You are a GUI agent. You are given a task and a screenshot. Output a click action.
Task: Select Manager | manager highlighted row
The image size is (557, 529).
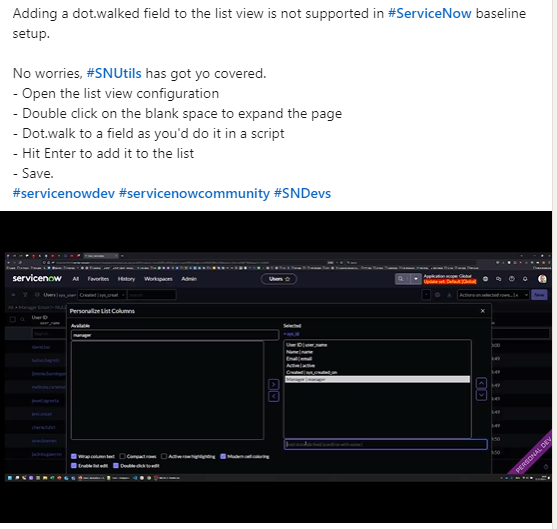click(377, 379)
